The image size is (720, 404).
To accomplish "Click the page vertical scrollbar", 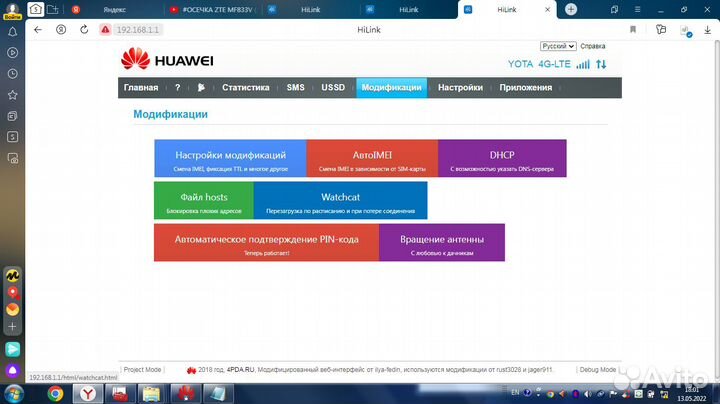I will tap(716, 210).
